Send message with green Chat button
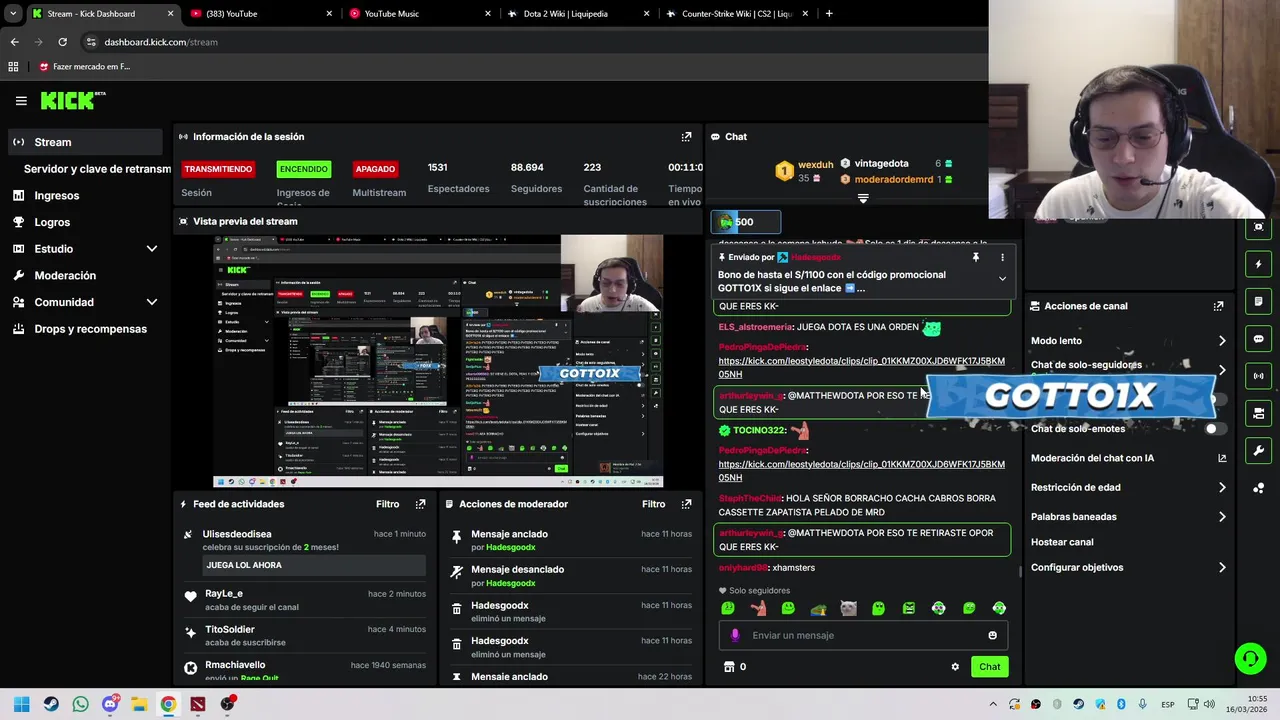 tap(989, 667)
